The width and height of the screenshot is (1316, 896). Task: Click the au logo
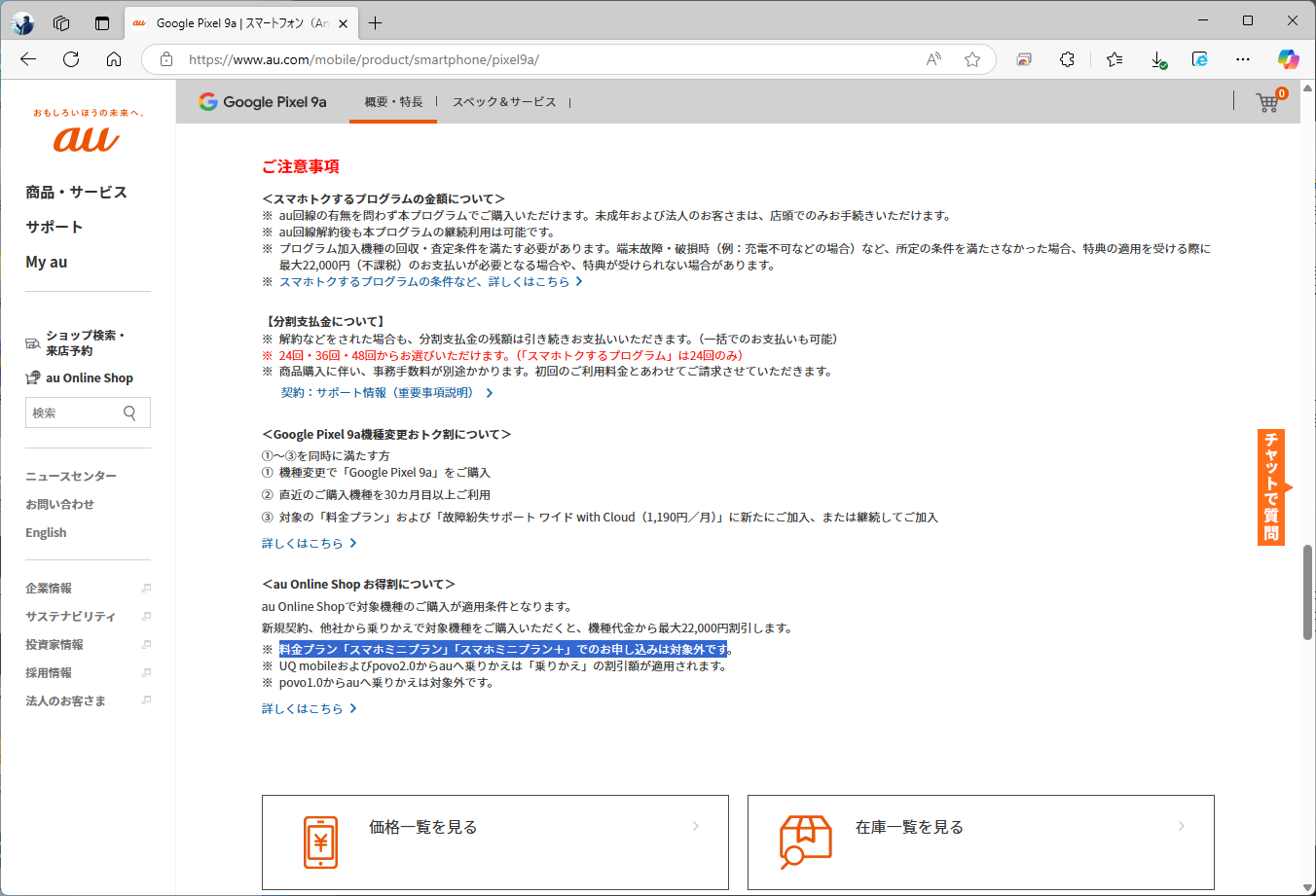(87, 139)
